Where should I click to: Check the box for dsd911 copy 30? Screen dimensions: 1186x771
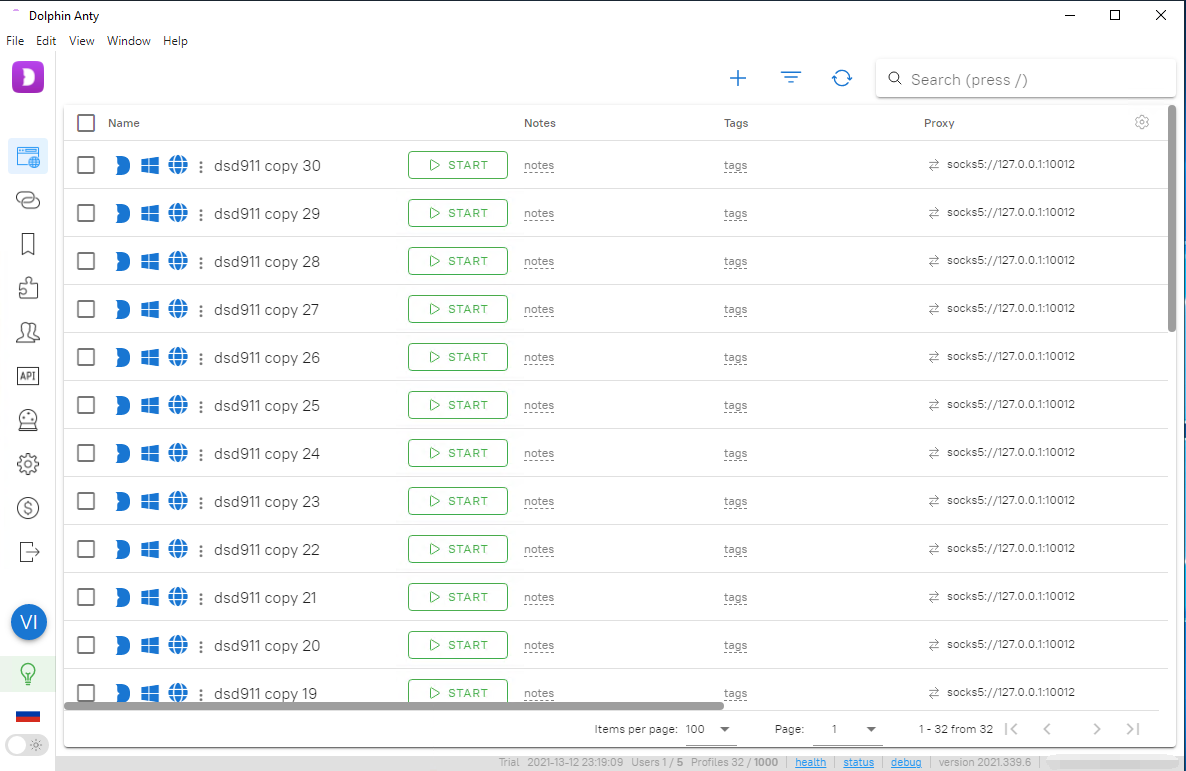coord(86,165)
